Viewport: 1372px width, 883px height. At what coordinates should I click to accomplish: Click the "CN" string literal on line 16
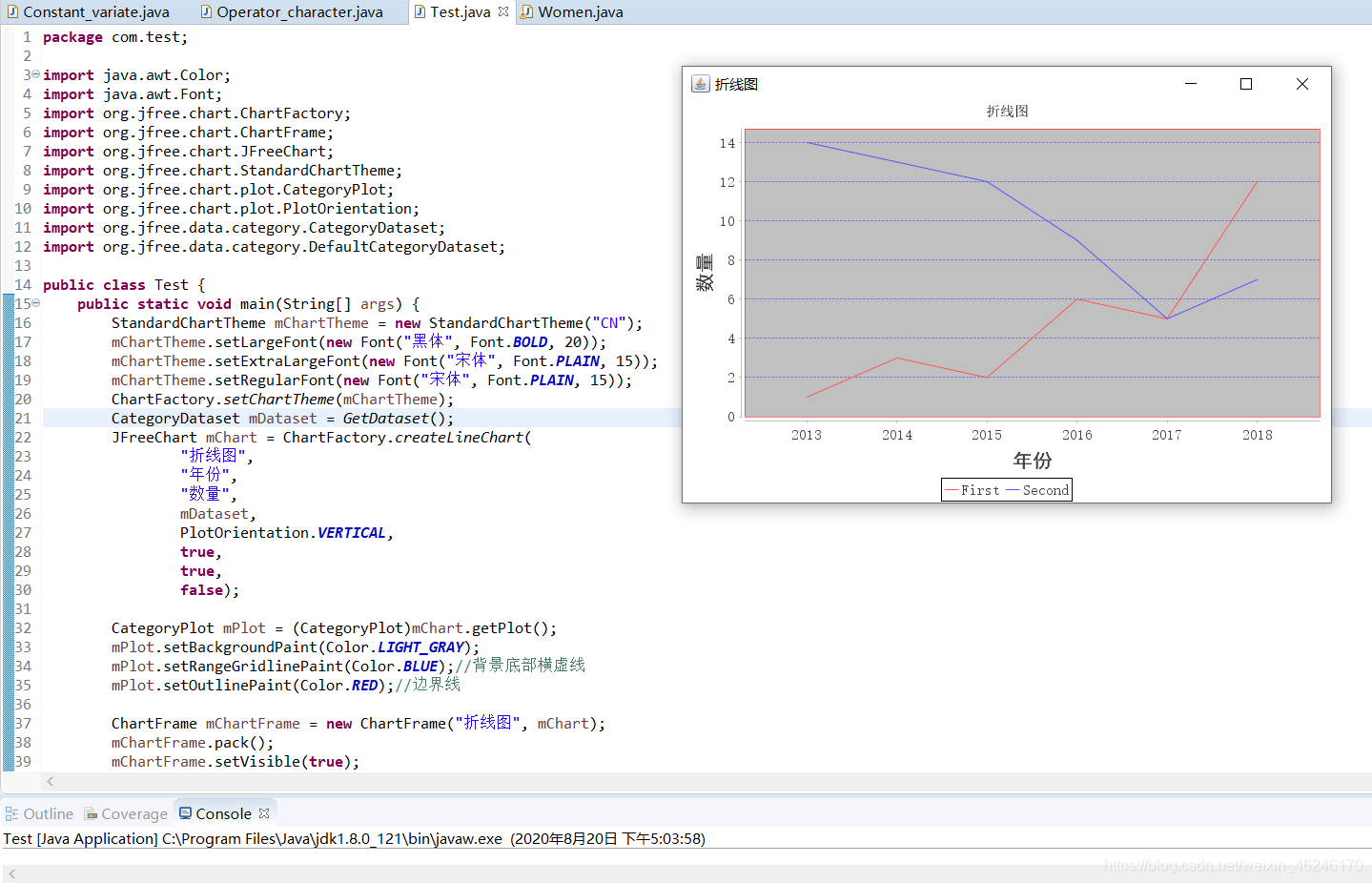point(609,322)
